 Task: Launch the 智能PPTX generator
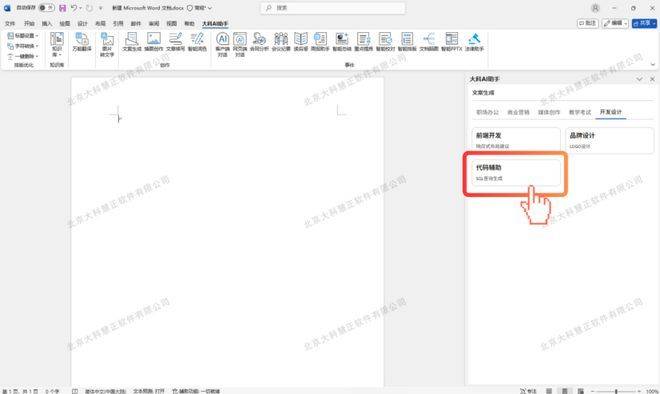(452, 42)
